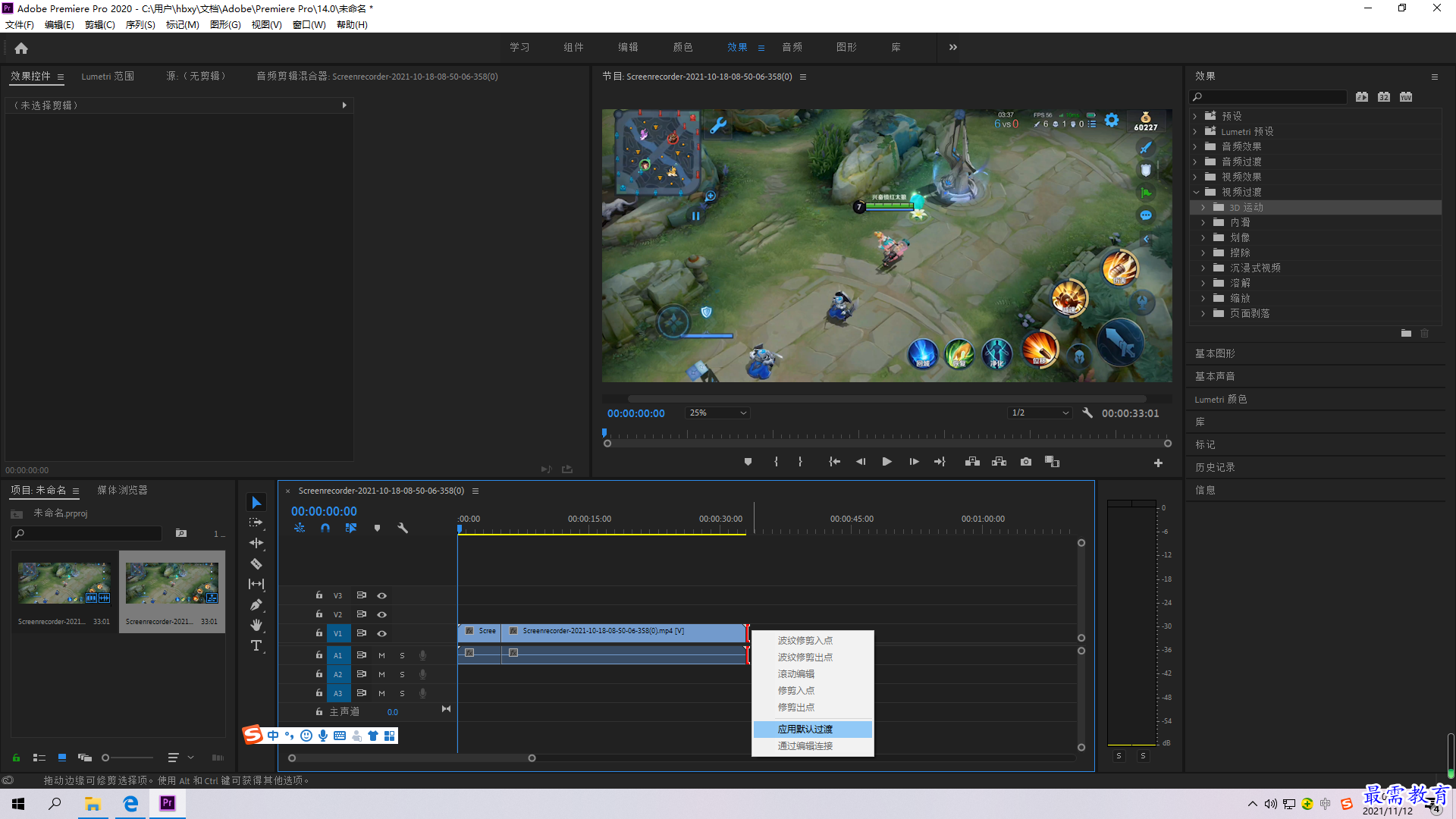Image resolution: width=1456 pixels, height=819 pixels.
Task: Switch Project panel to list view
Action: pos(39,758)
